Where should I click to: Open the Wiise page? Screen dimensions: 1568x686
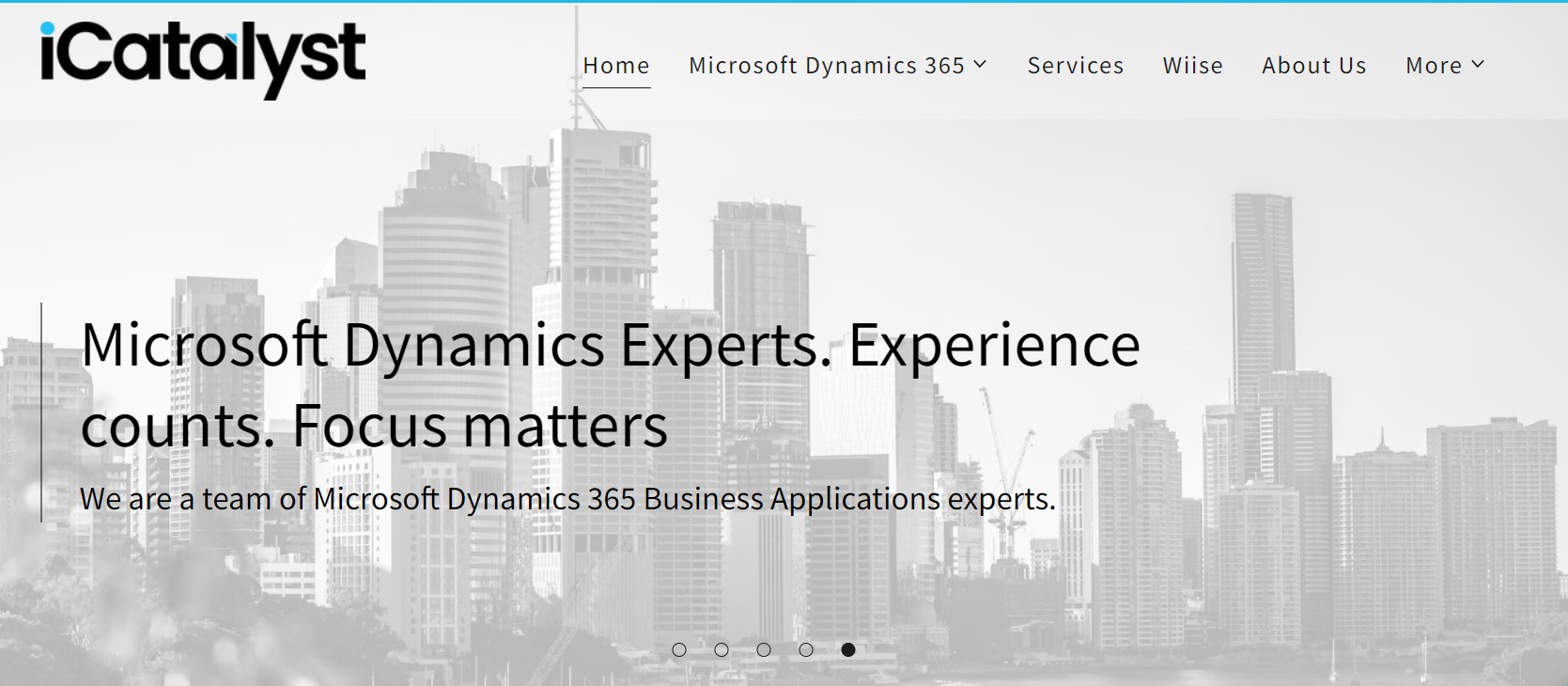[x=1193, y=65]
